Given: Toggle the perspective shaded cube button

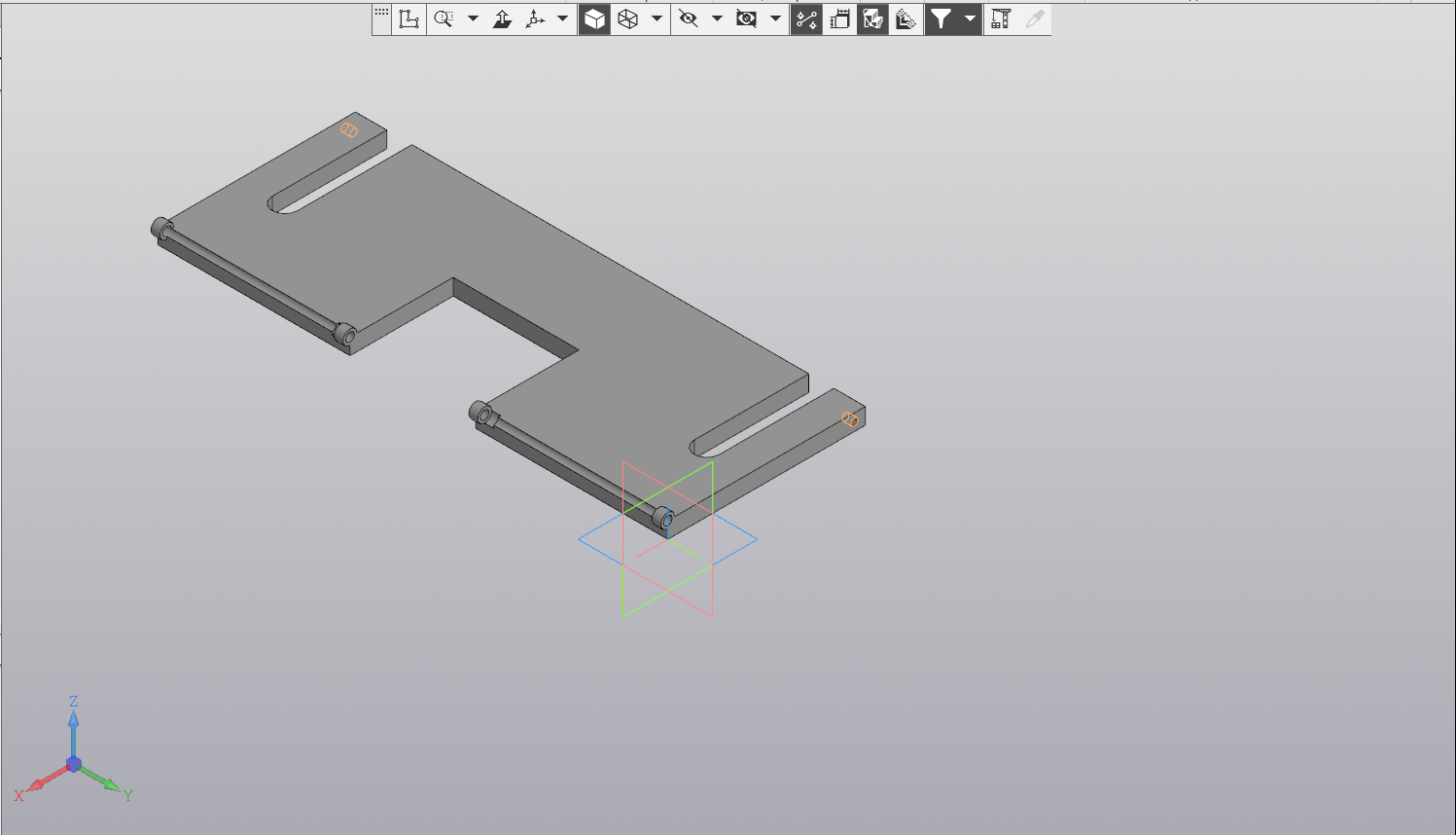Looking at the screenshot, I should pyautogui.click(x=872, y=18).
